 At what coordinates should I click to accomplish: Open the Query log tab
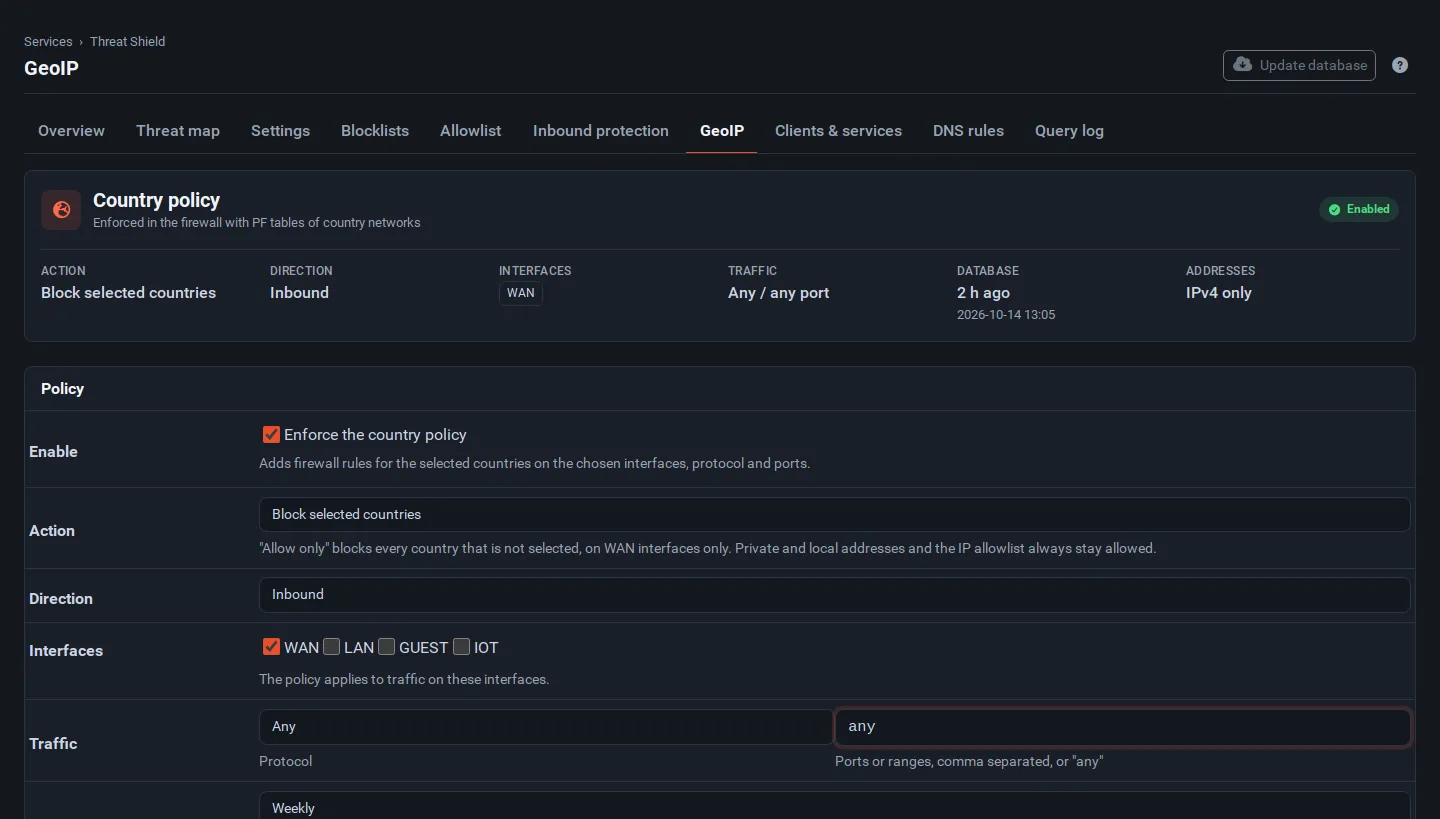[x=1069, y=131]
